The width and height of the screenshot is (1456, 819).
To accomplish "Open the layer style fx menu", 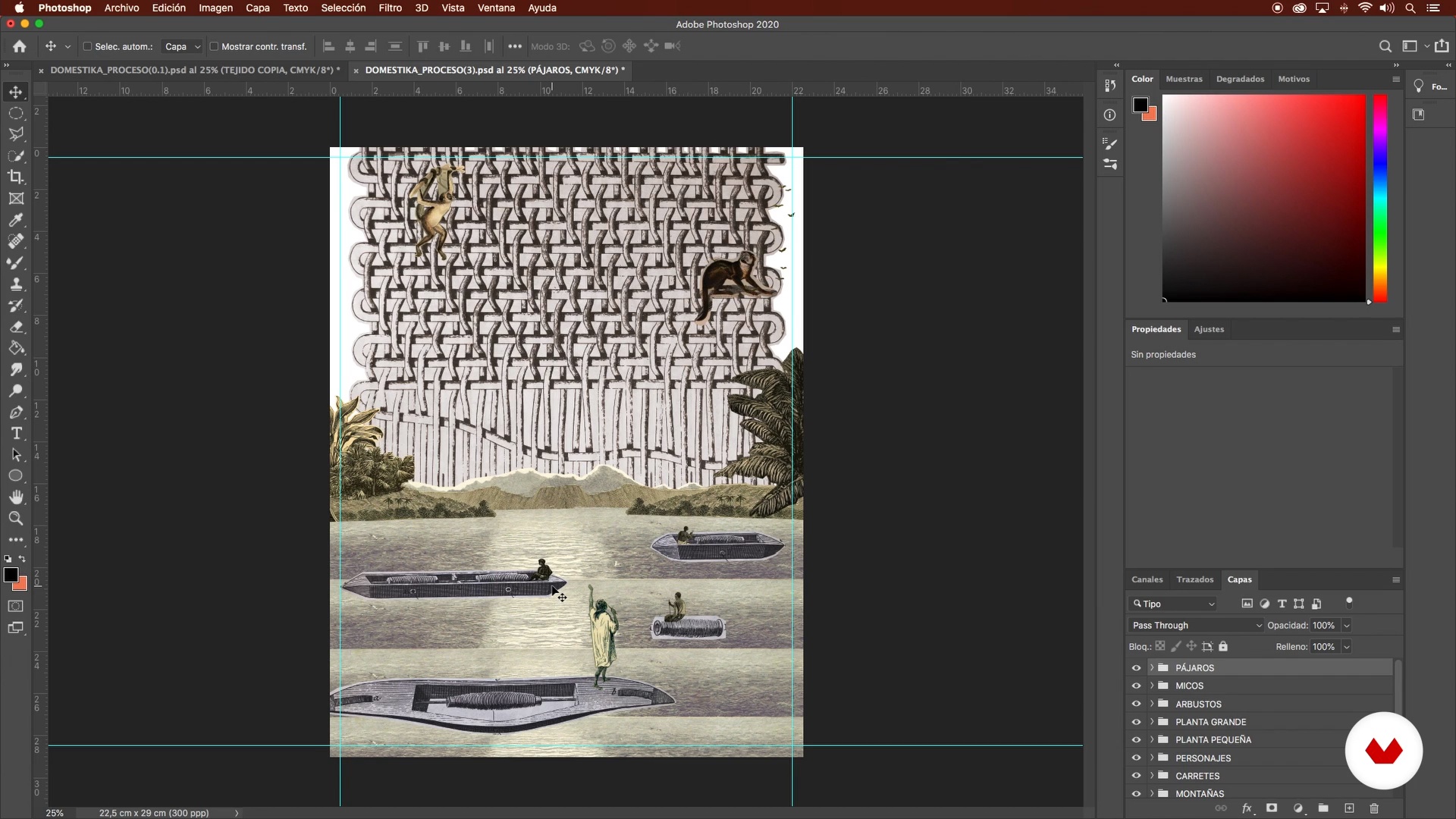I will [1247, 808].
